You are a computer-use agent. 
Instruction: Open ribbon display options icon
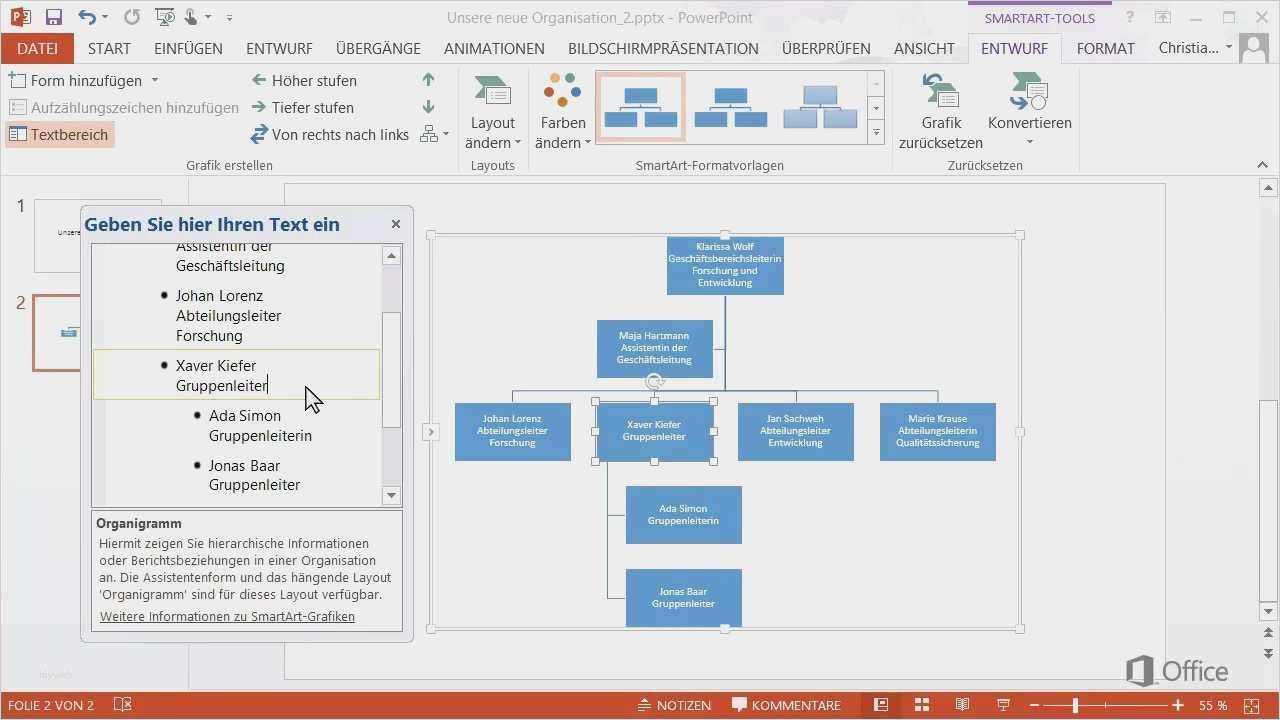(x=1163, y=17)
